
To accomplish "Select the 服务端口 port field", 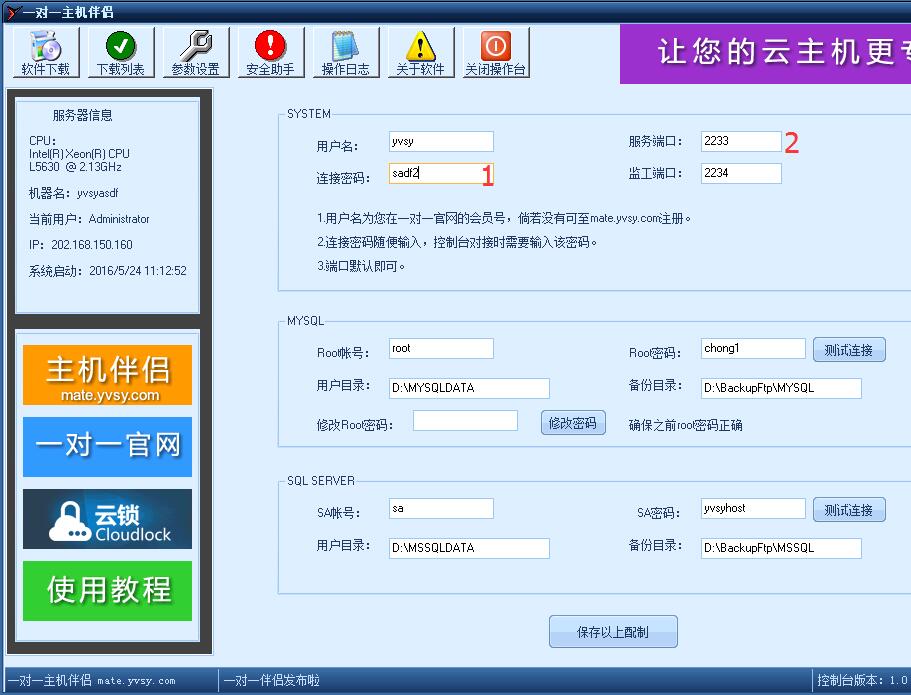I will [740, 142].
